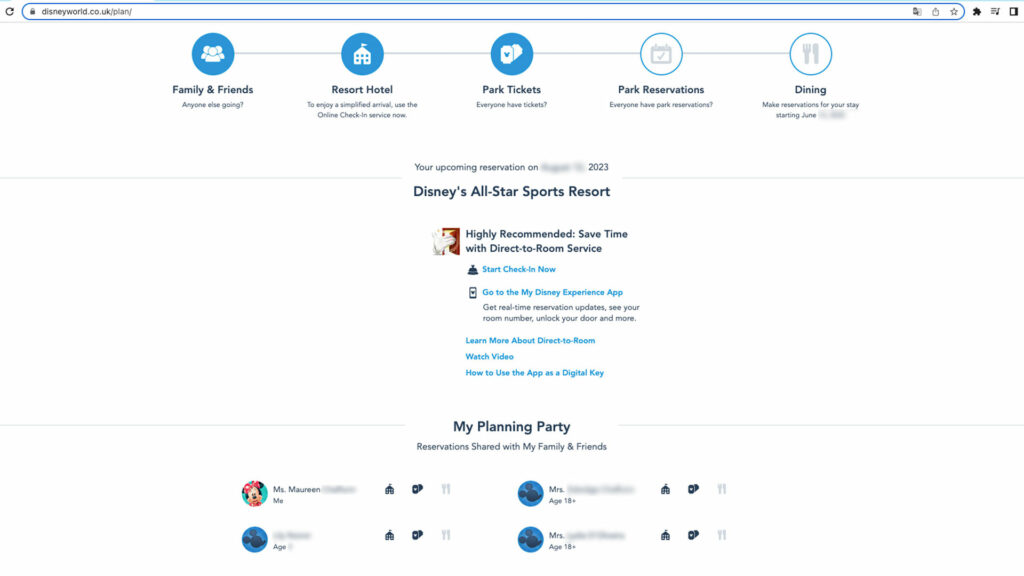Click the phone icon beside My Disney Experience App

(473, 293)
